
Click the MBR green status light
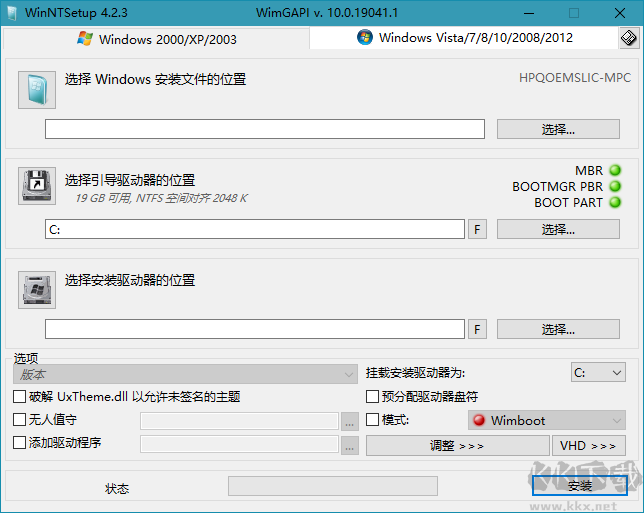(615, 170)
